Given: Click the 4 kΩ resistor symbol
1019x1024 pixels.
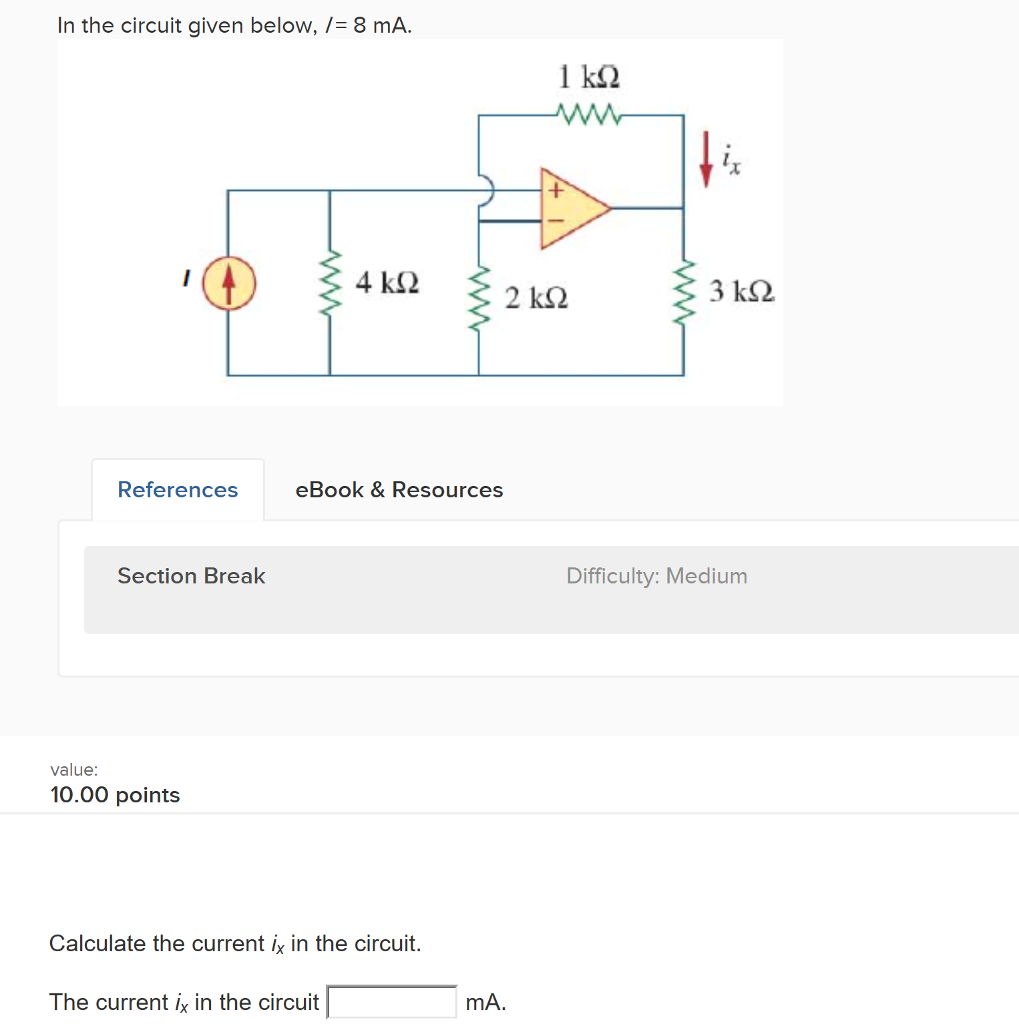Looking at the screenshot, I should coord(328,283).
